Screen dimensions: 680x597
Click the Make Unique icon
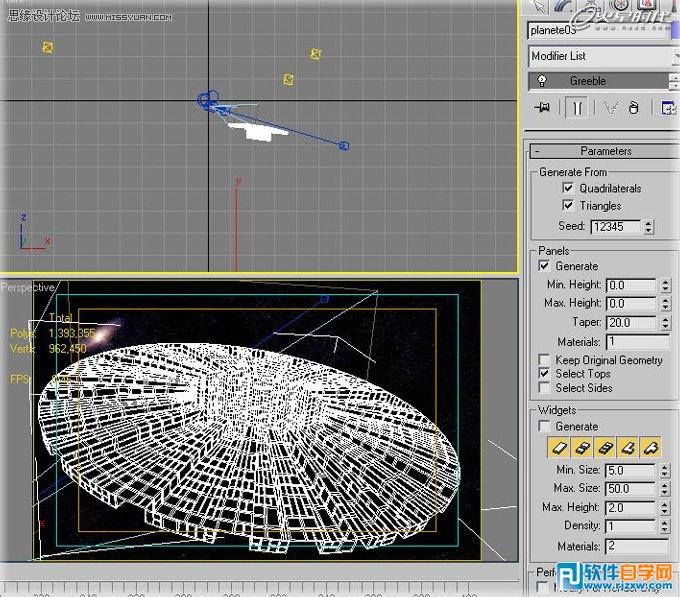coord(611,108)
